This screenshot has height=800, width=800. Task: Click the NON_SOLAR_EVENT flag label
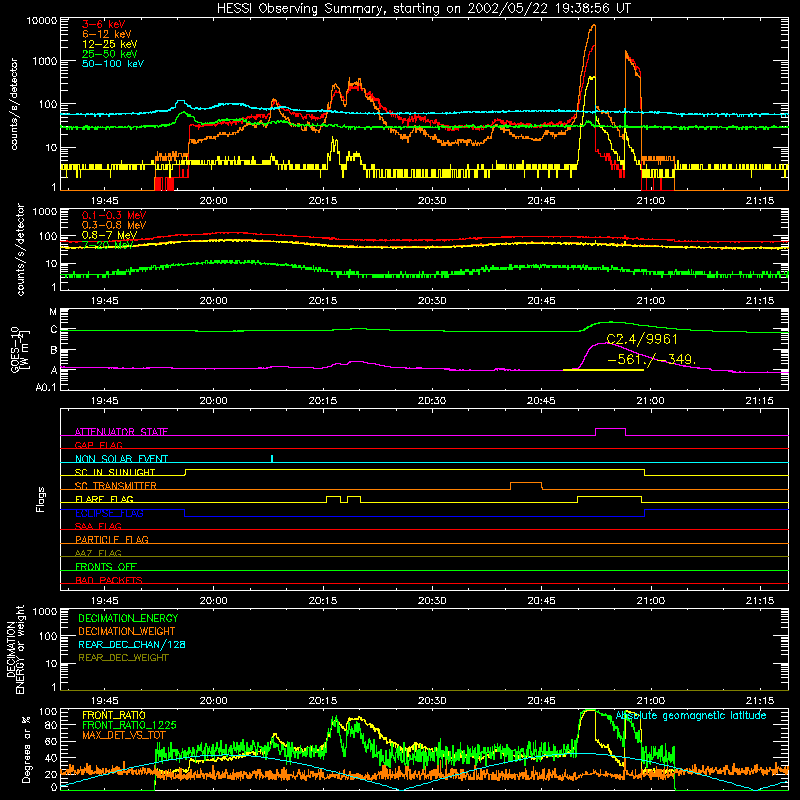121,459
